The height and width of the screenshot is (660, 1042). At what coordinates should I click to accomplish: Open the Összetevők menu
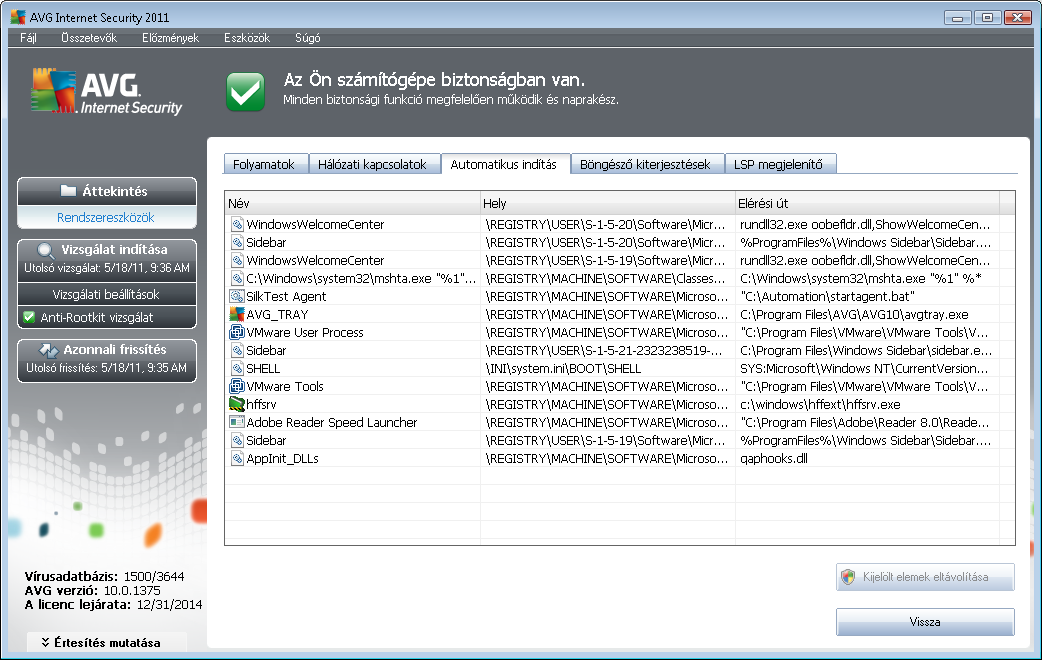(88, 38)
